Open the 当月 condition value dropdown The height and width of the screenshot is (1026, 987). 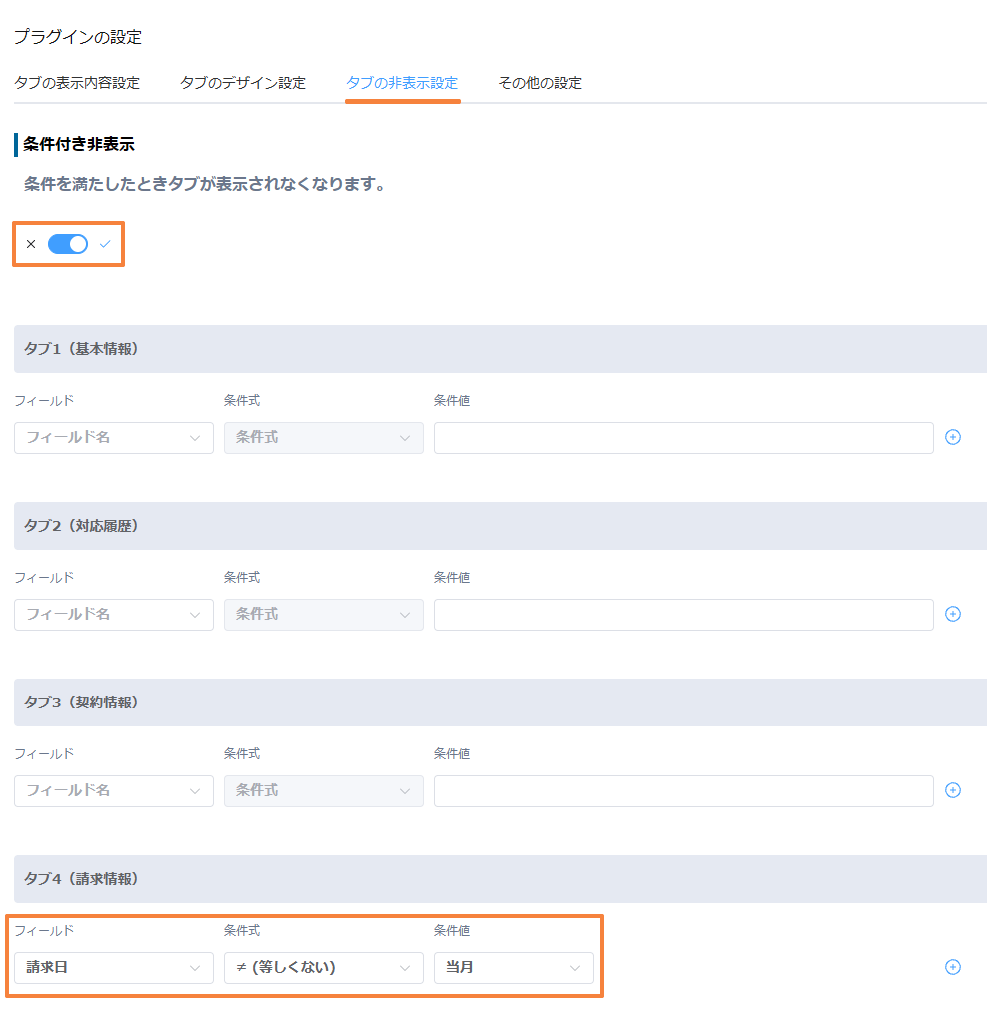point(514,968)
